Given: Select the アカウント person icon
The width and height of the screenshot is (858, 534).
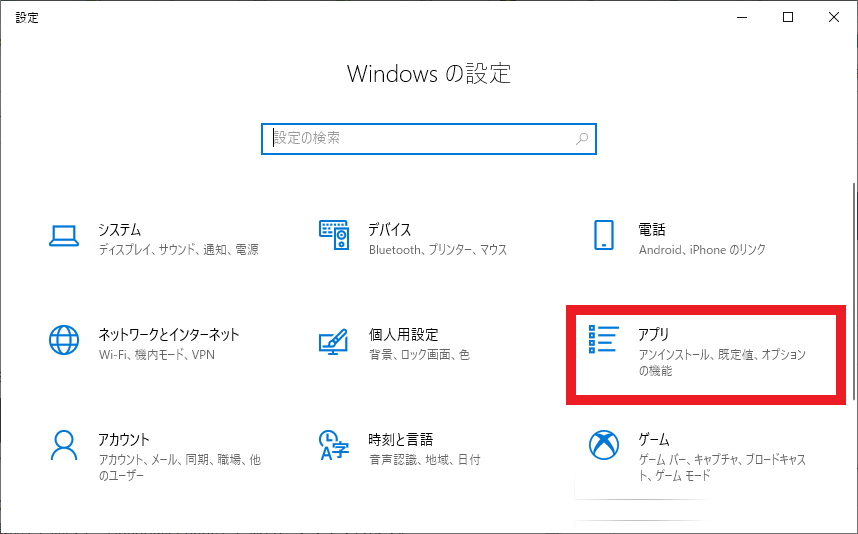Looking at the screenshot, I should (64, 445).
